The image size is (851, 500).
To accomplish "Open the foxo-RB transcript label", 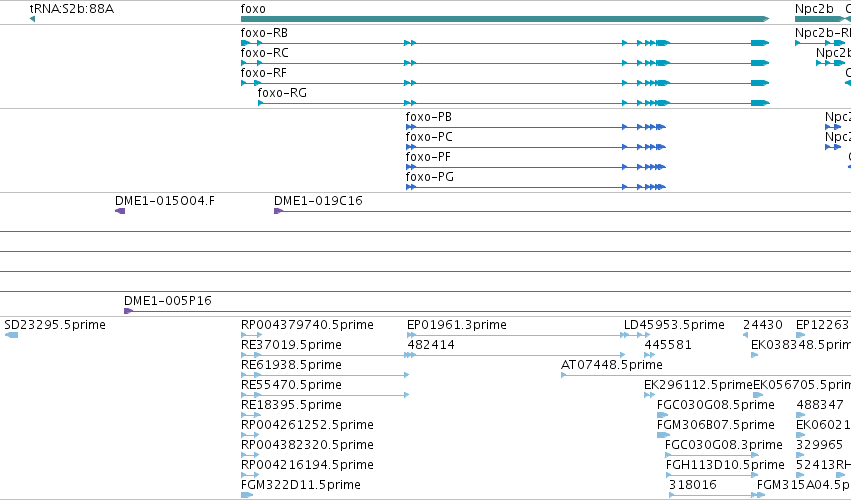I will tap(264, 33).
